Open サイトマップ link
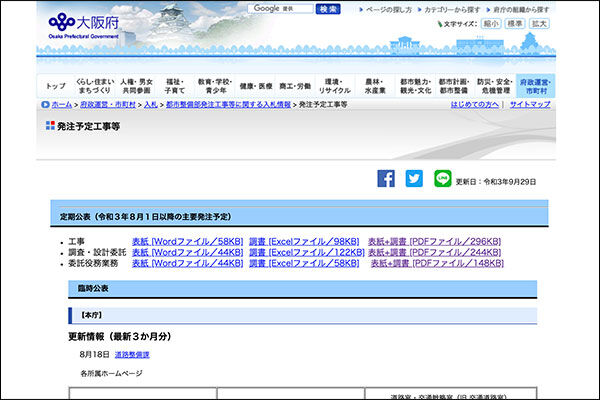Viewport: 600px width, 400px height. tap(530, 104)
